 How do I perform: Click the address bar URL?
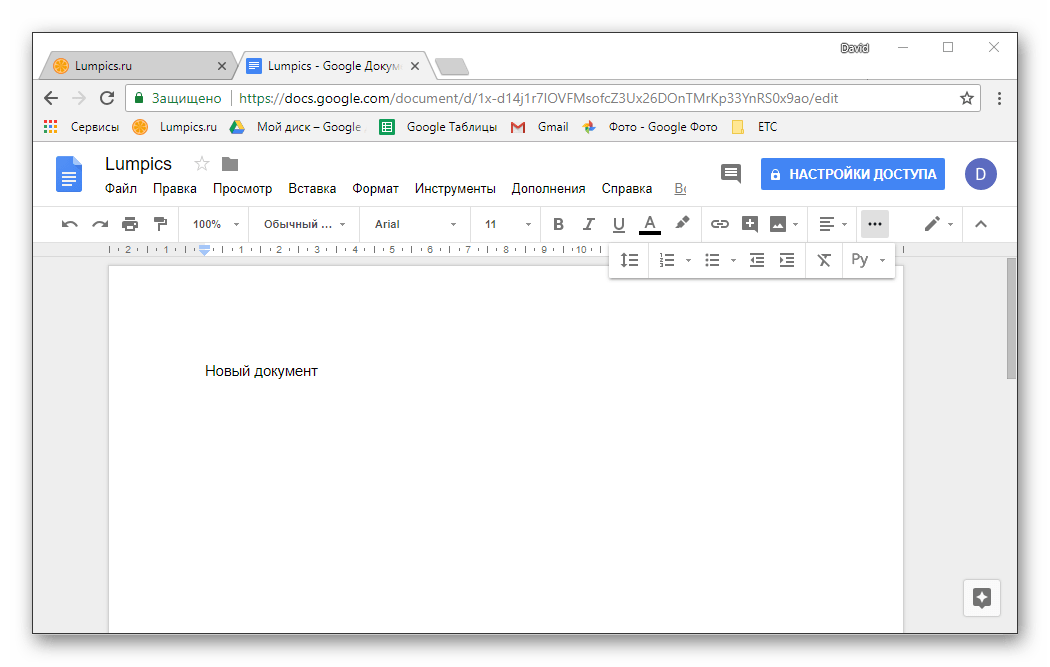coord(538,98)
